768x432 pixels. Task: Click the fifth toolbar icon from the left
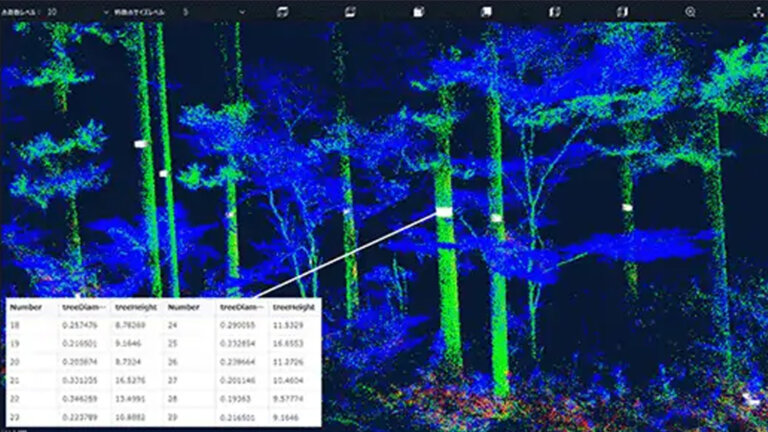[554, 11]
